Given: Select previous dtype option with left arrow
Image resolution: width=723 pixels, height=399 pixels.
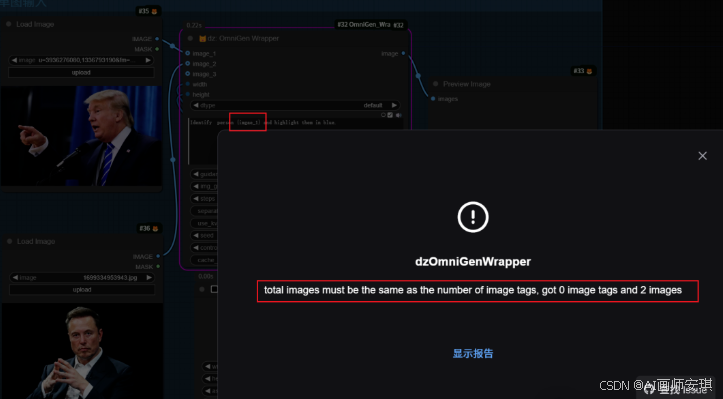Looking at the screenshot, I should 196,105.
